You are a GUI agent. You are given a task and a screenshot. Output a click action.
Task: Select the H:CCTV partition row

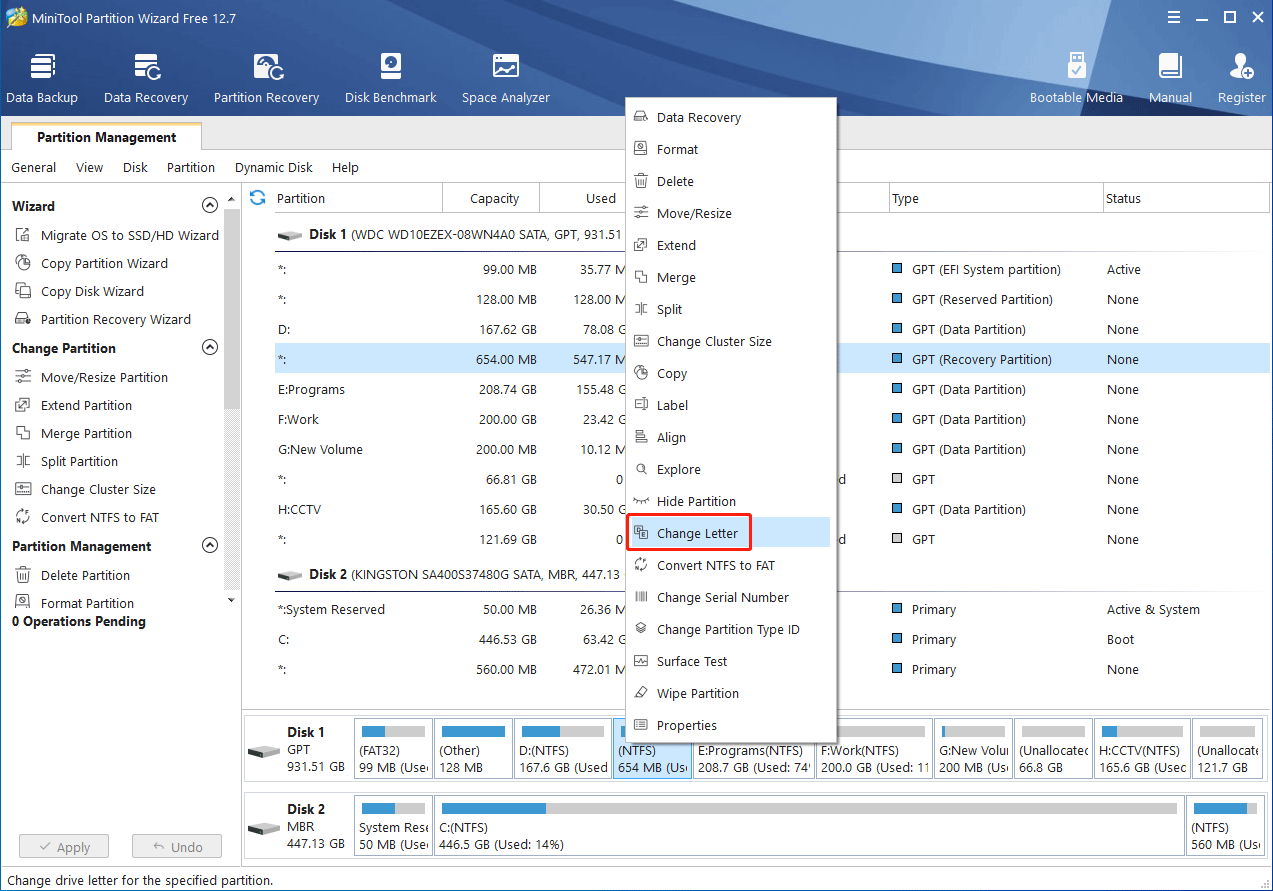(770, 509)
